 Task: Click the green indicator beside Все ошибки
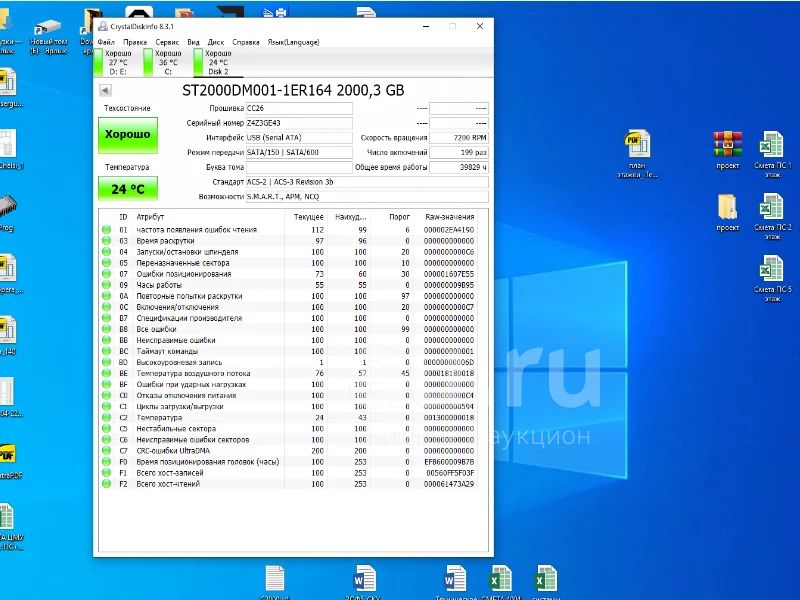pos(106,329)
